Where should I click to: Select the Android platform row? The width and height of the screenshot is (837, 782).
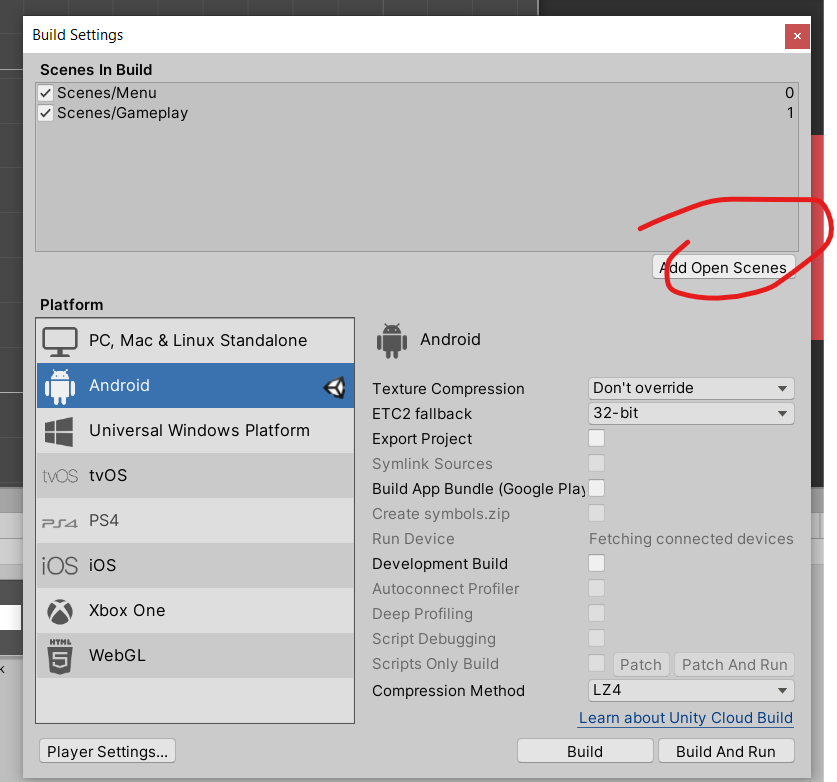pos(195,385)
